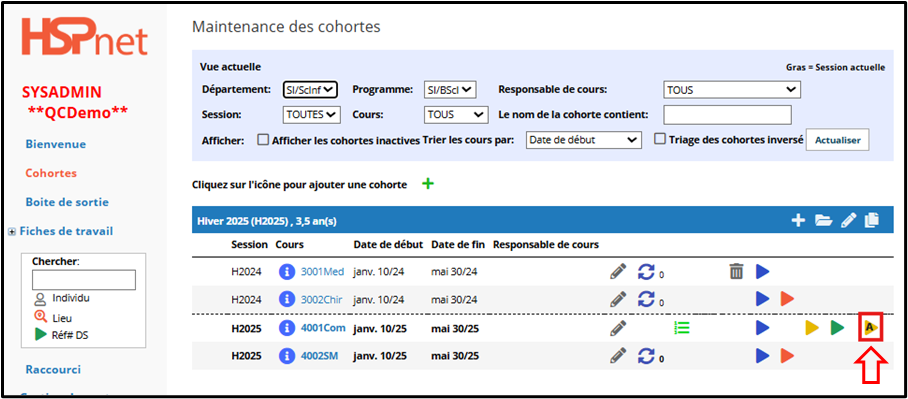
Task: Expand Fiches de travail in sidebar
Action: point(12,232)
